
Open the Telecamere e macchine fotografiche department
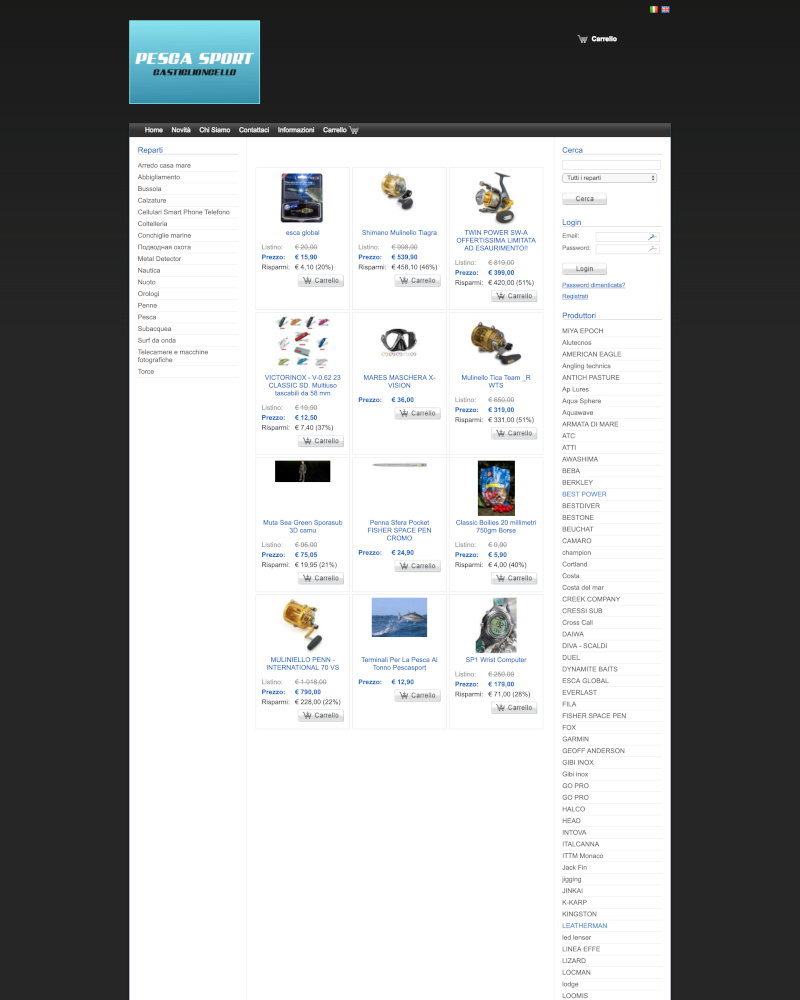[173, 356]
